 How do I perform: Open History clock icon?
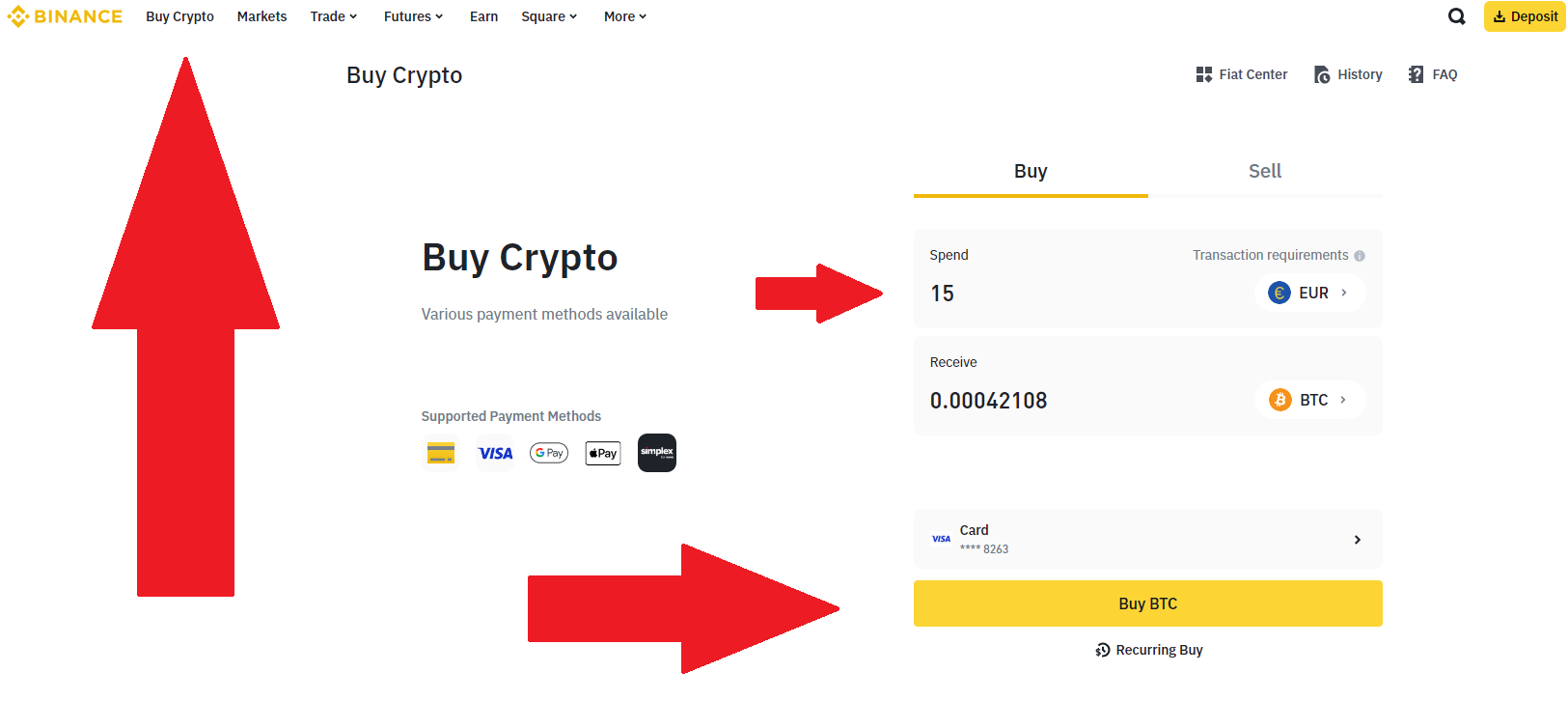1322,74
